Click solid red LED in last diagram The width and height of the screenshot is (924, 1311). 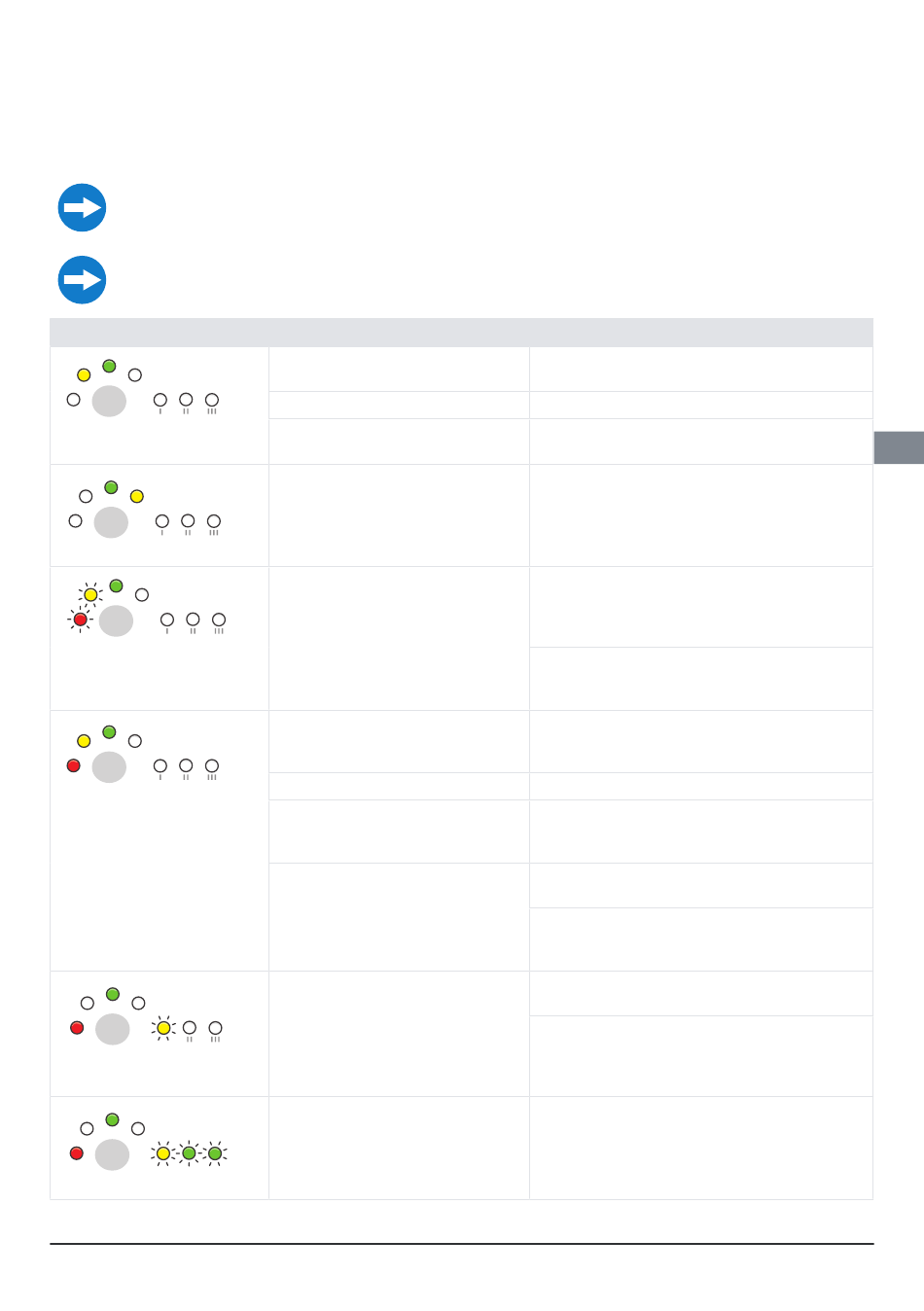click(x=77, y=1153)
